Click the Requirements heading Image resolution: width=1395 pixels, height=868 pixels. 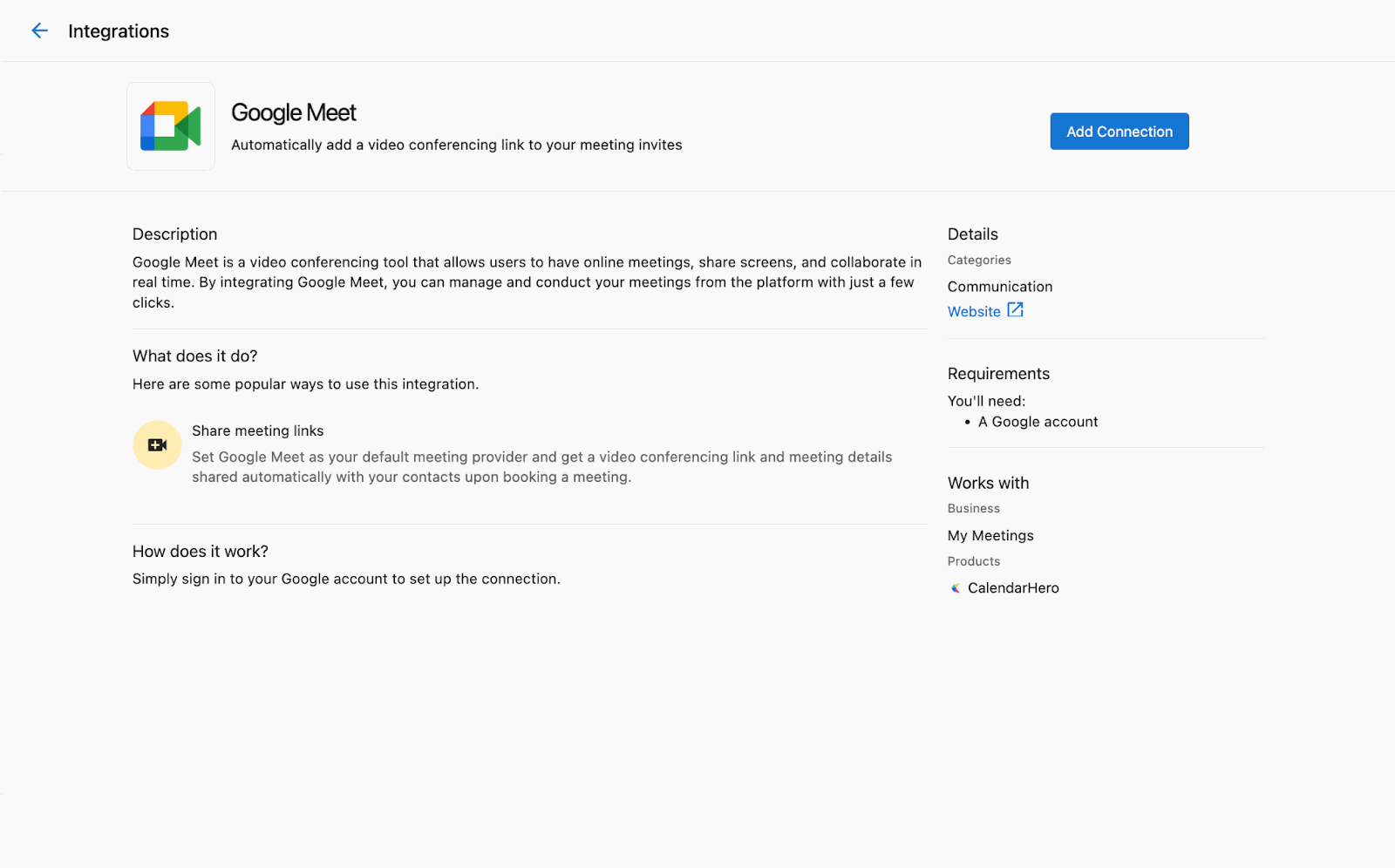[998, 374]
